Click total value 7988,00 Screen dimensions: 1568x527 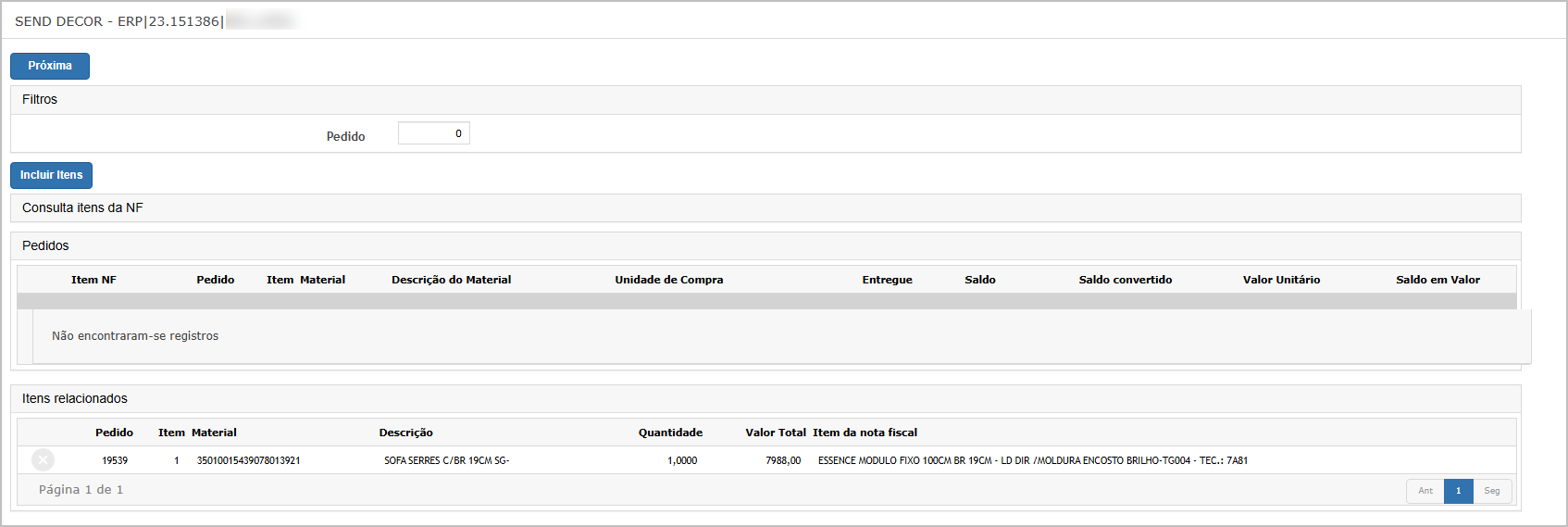[783, 460]
